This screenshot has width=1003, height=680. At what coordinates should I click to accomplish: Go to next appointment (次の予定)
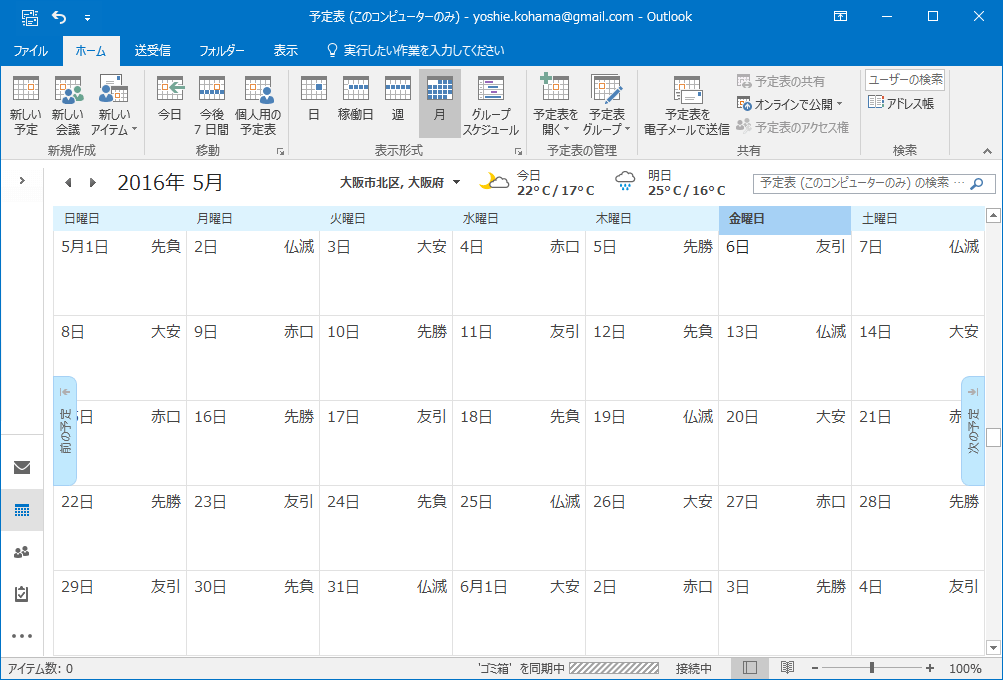tap(972, 431)
